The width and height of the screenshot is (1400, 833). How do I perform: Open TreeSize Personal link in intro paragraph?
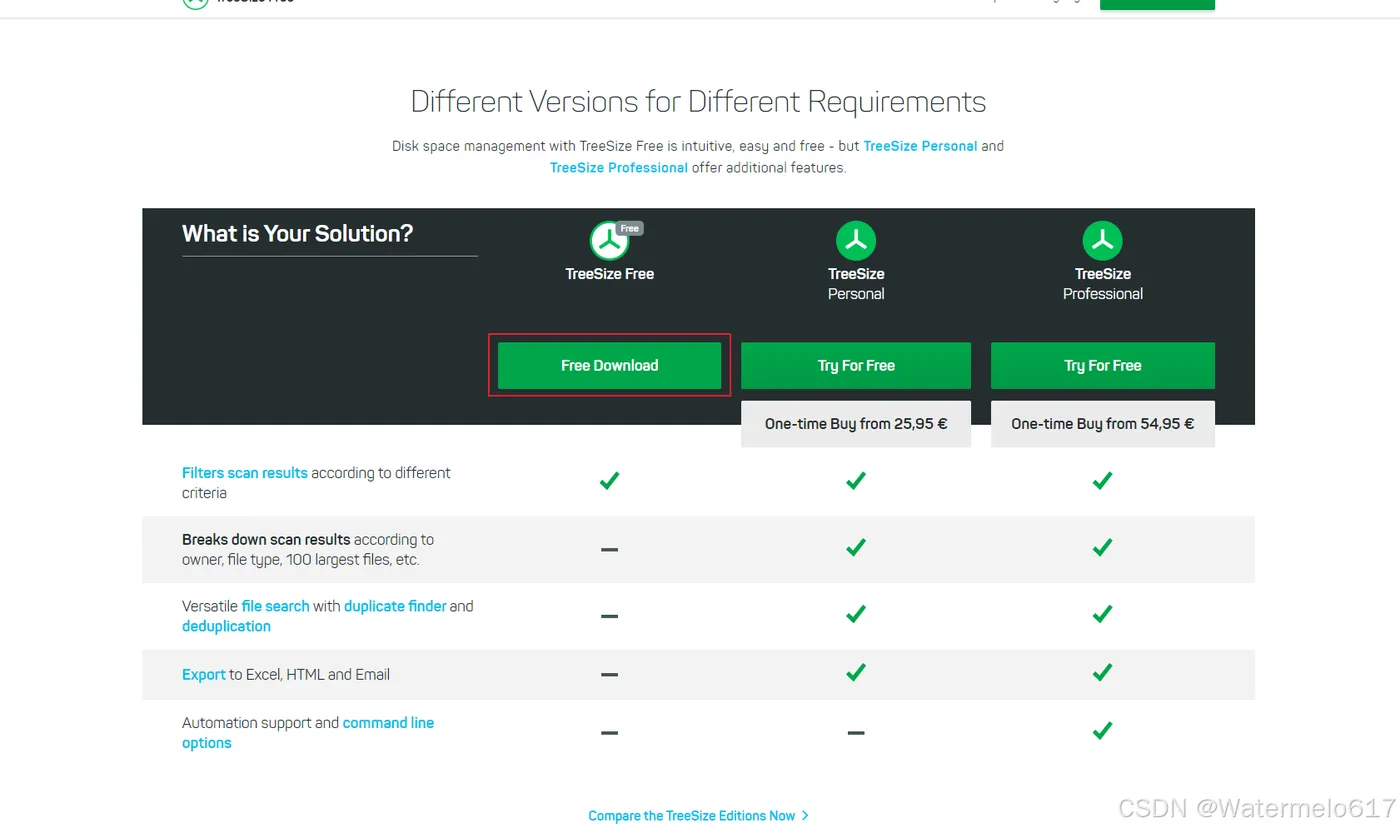pyautogui.click(x=920, y=146)
